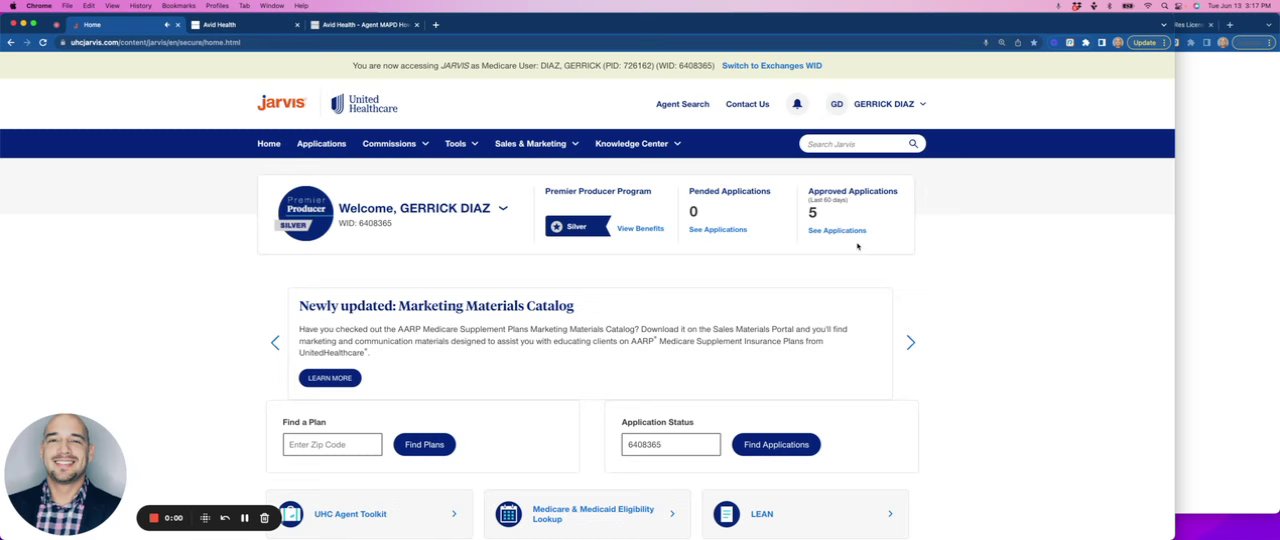Open Medicare & Medicaid Eligibility Lookup card
Screen dimensions: 1280x540
(587, 514)
